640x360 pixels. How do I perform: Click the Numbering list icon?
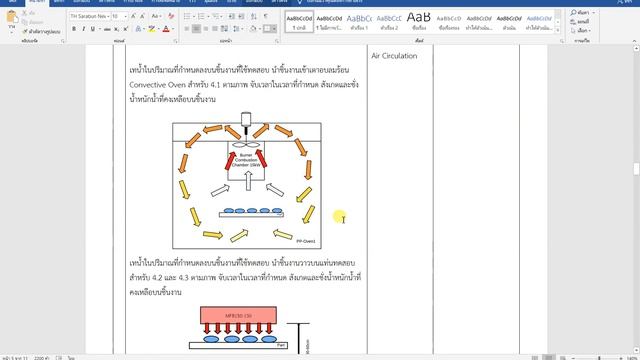tap(202, 16)
